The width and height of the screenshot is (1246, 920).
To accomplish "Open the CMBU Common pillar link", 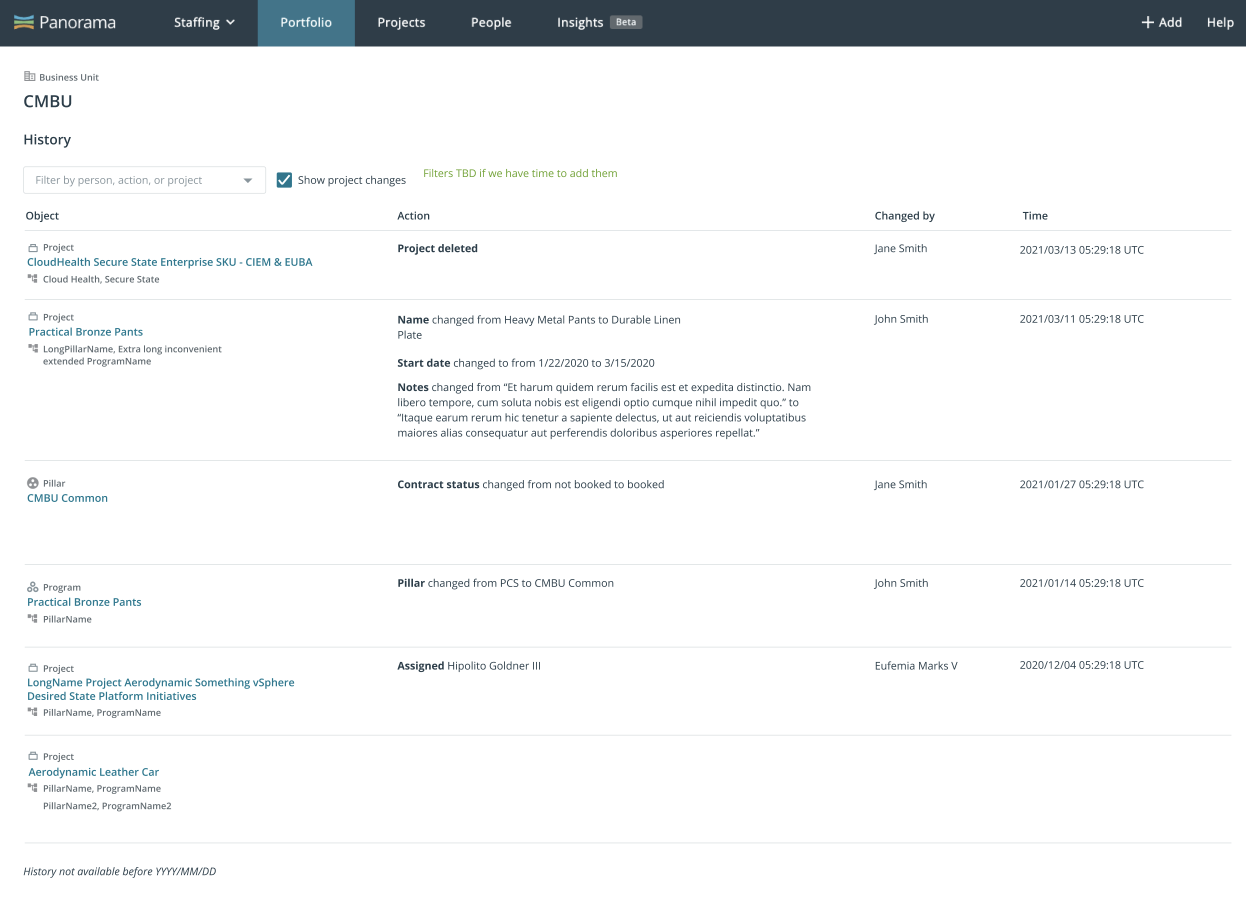I will [x=68, y=498].
